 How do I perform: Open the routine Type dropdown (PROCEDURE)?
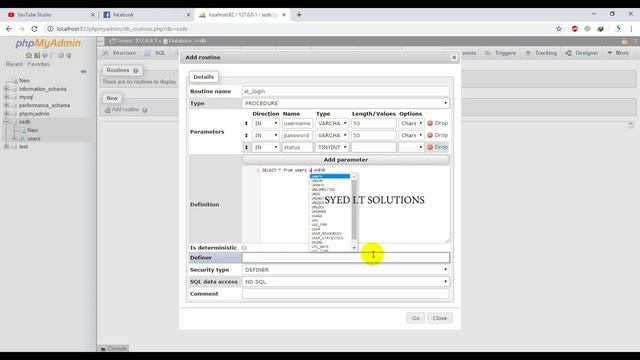(x=346, y=103)
